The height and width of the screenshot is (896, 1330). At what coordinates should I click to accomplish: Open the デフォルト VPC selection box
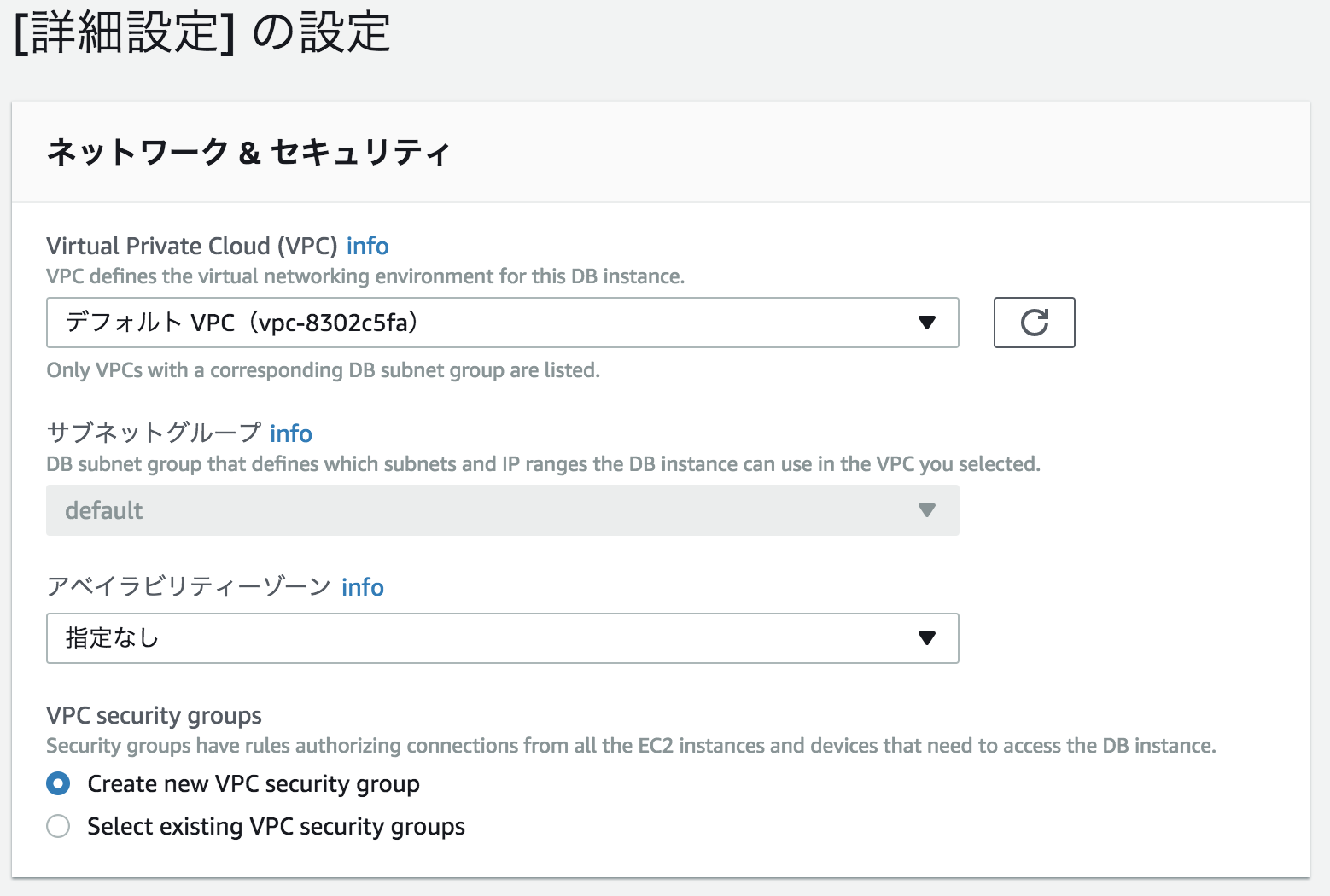pos(478,323)
